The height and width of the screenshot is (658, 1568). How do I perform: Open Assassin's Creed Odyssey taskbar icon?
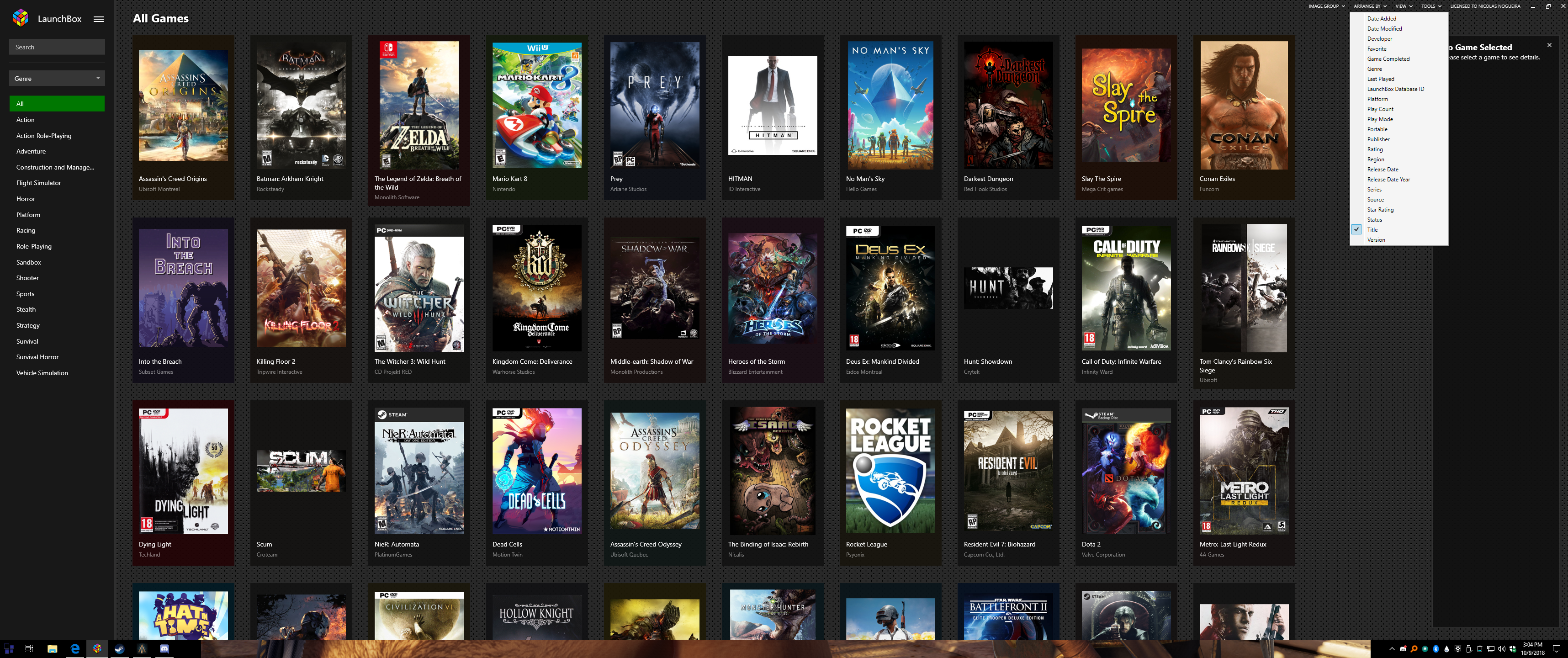(142, 649)
